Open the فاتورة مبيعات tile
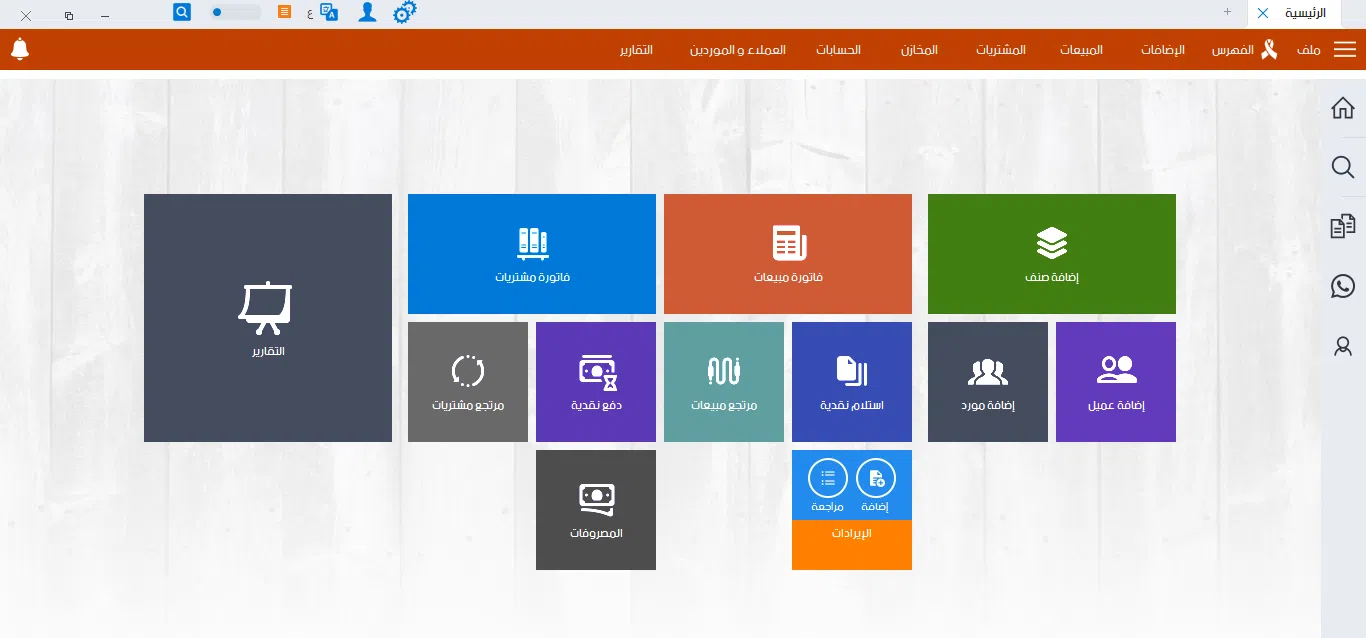 click(788, 254)
